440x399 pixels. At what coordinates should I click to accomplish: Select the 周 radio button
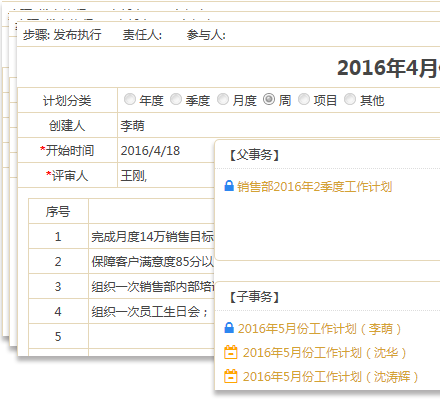click(269, 99)
